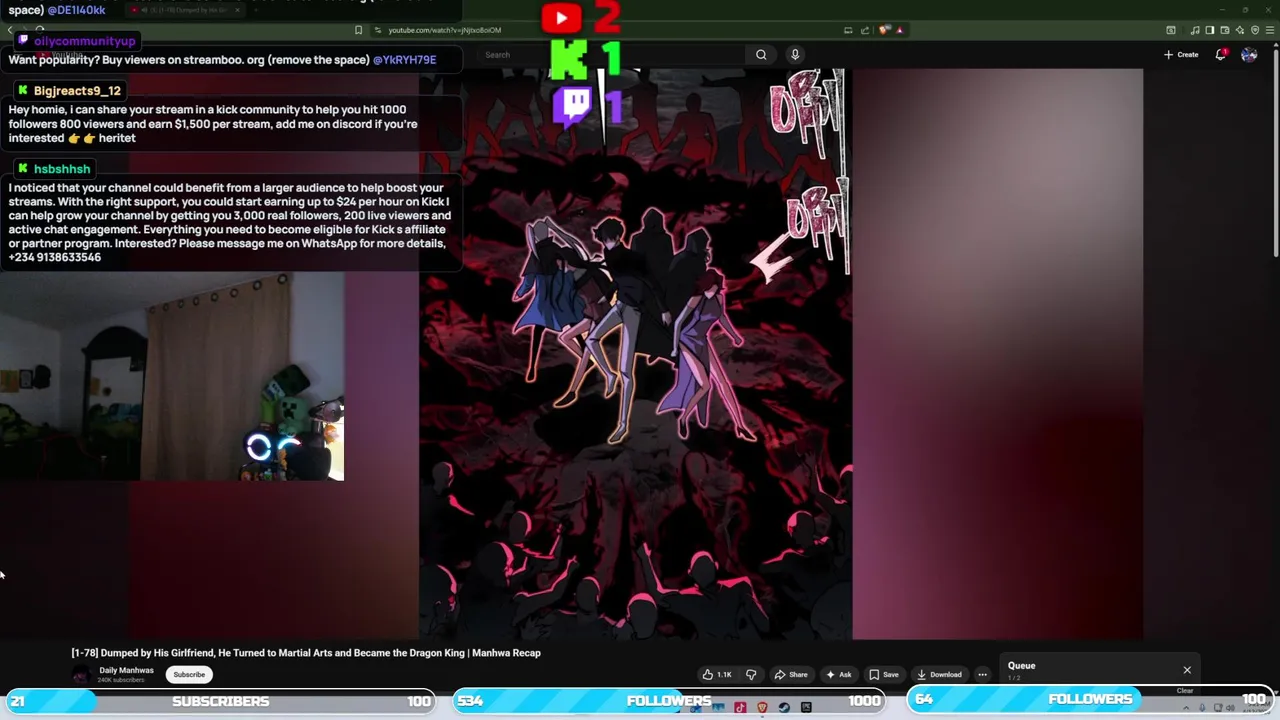Focus the YouTube Search field
The width and height of the screenshot is (1280, 720).
click(x=612, y=55)
